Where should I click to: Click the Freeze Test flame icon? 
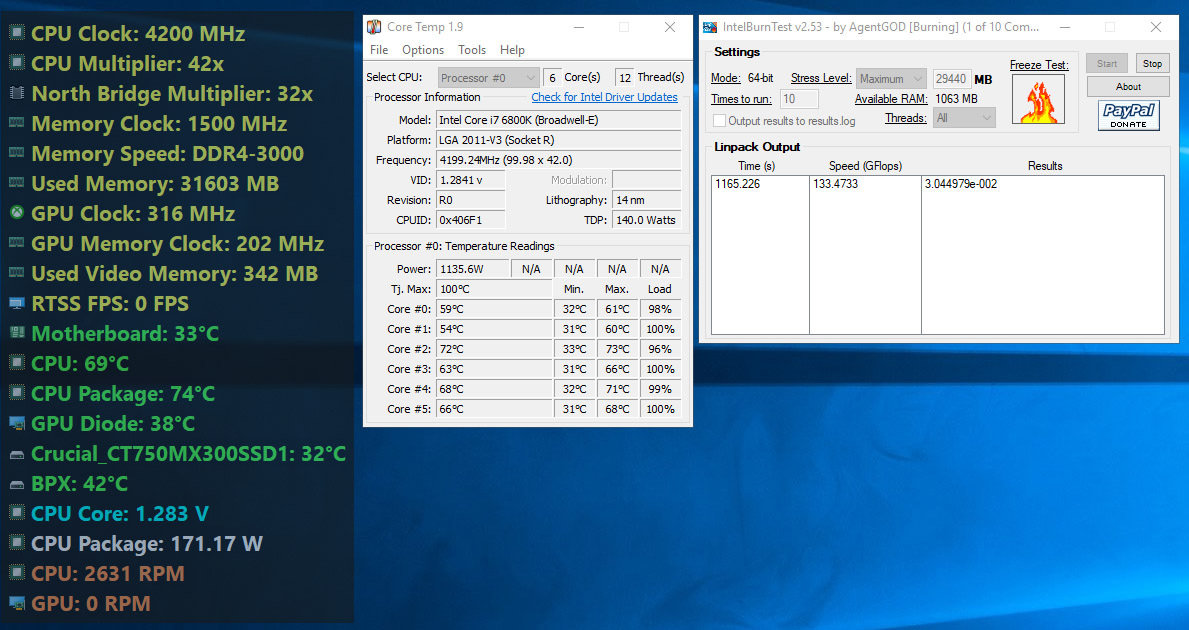click(x=1038, y=100)
